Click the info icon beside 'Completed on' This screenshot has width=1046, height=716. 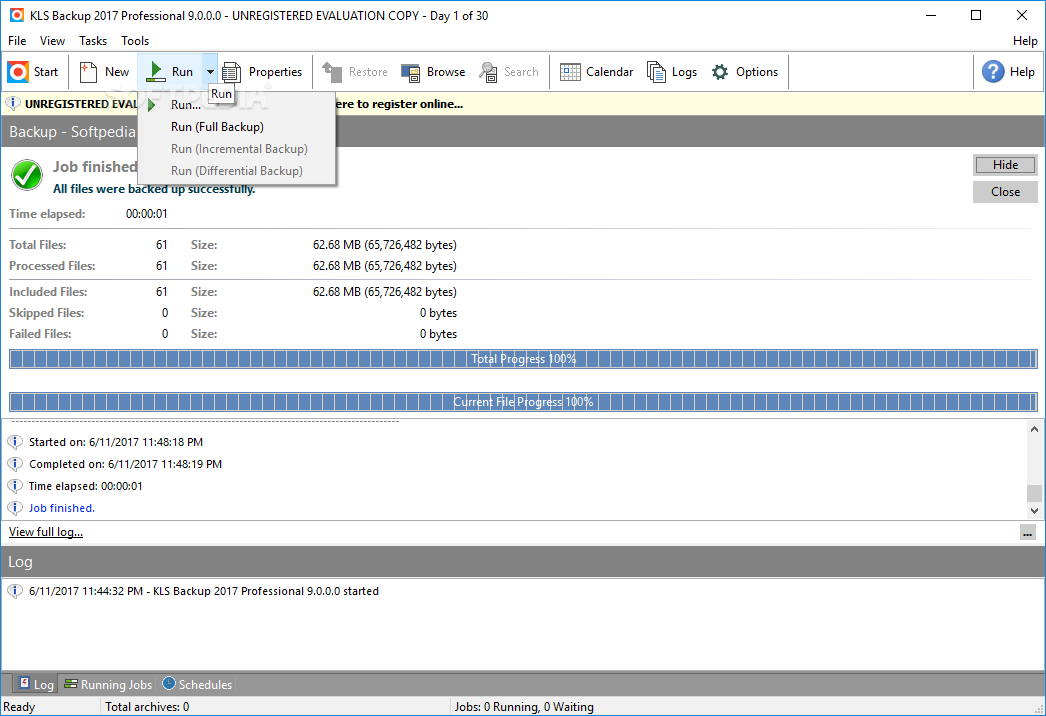pos(15,464)
